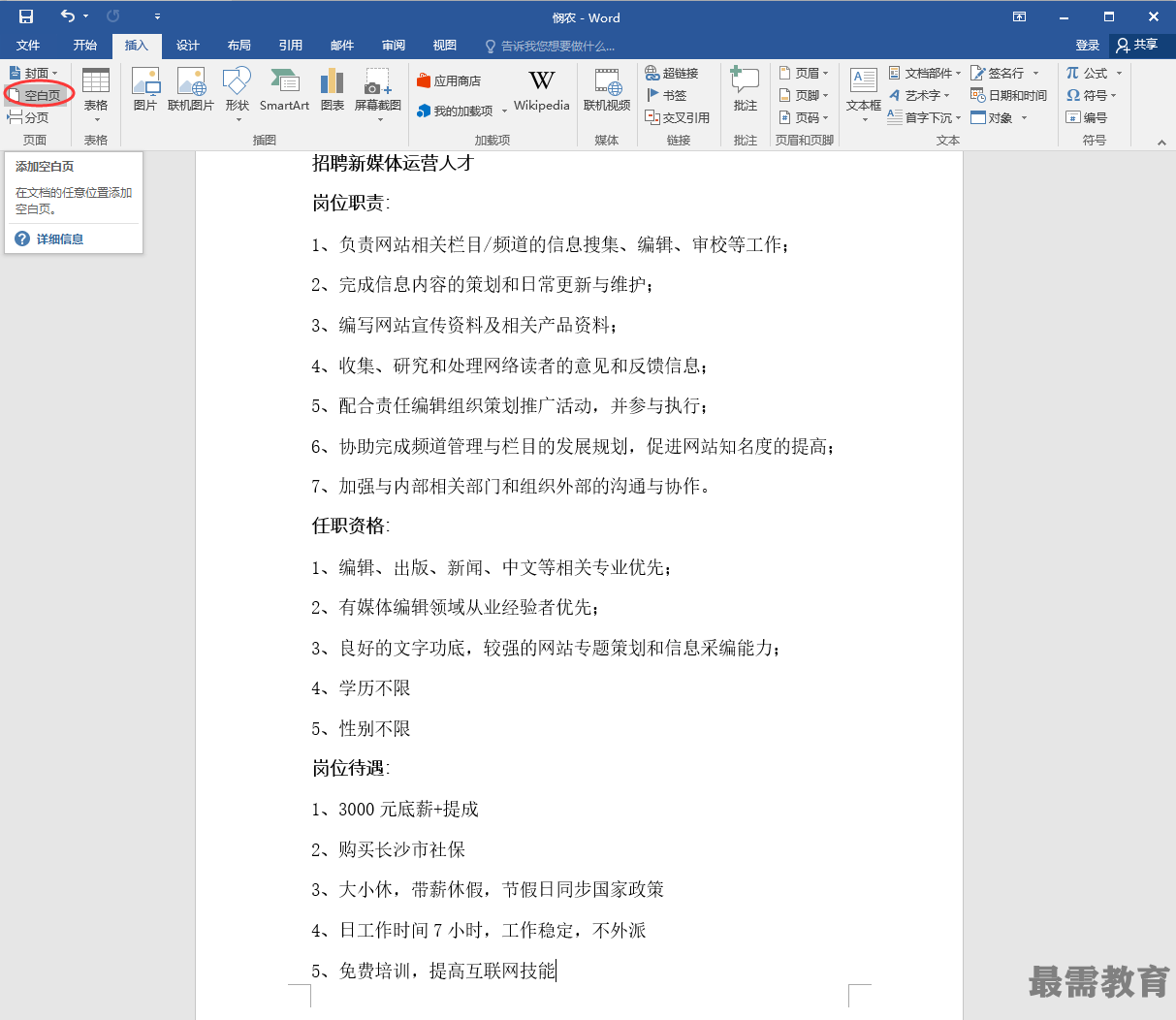
Task: Switch to the View (视图) tab
Action: click(x=445, y=46)
